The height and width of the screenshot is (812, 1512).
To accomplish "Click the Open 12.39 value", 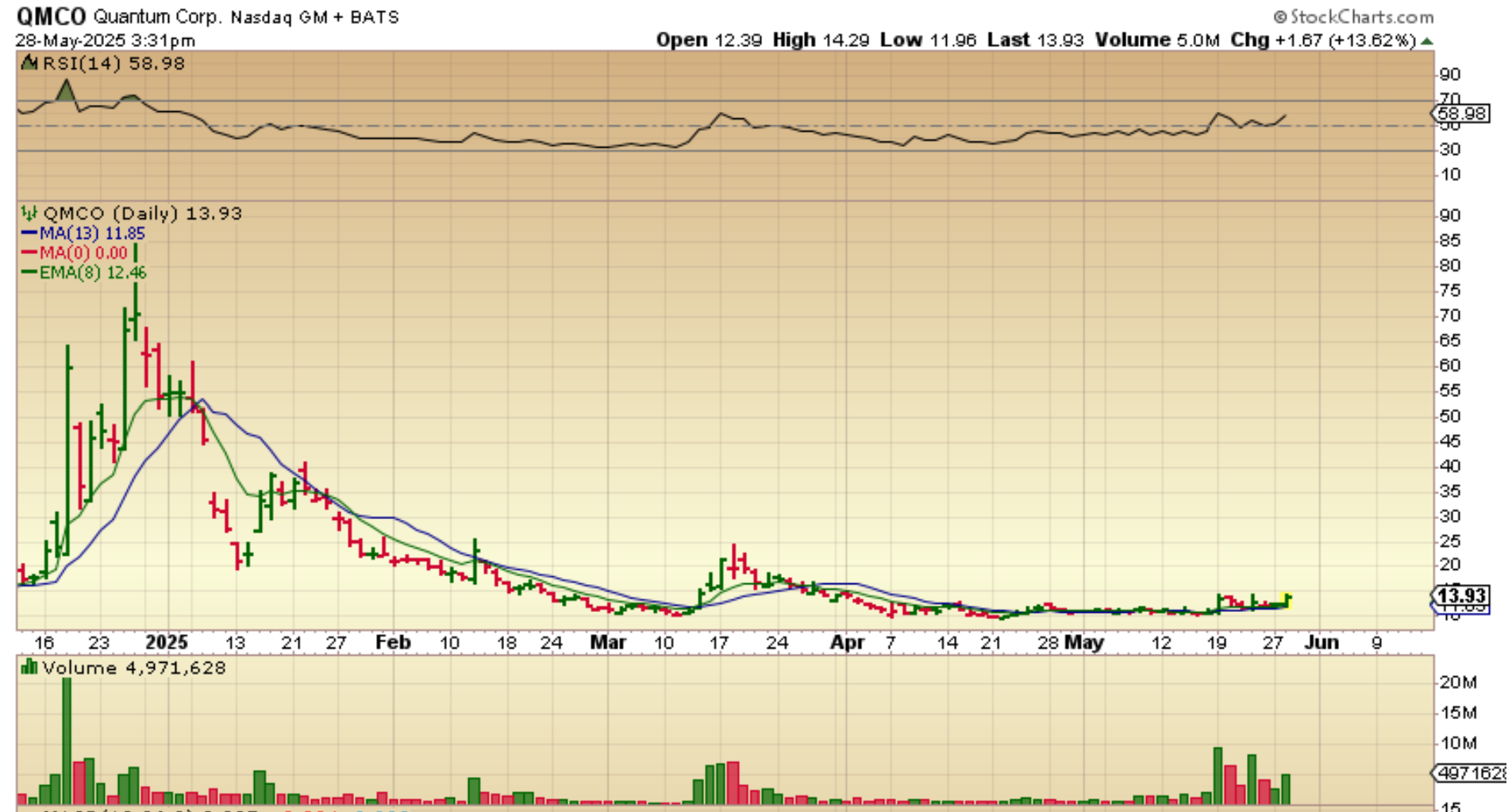I will coord(709,40).
